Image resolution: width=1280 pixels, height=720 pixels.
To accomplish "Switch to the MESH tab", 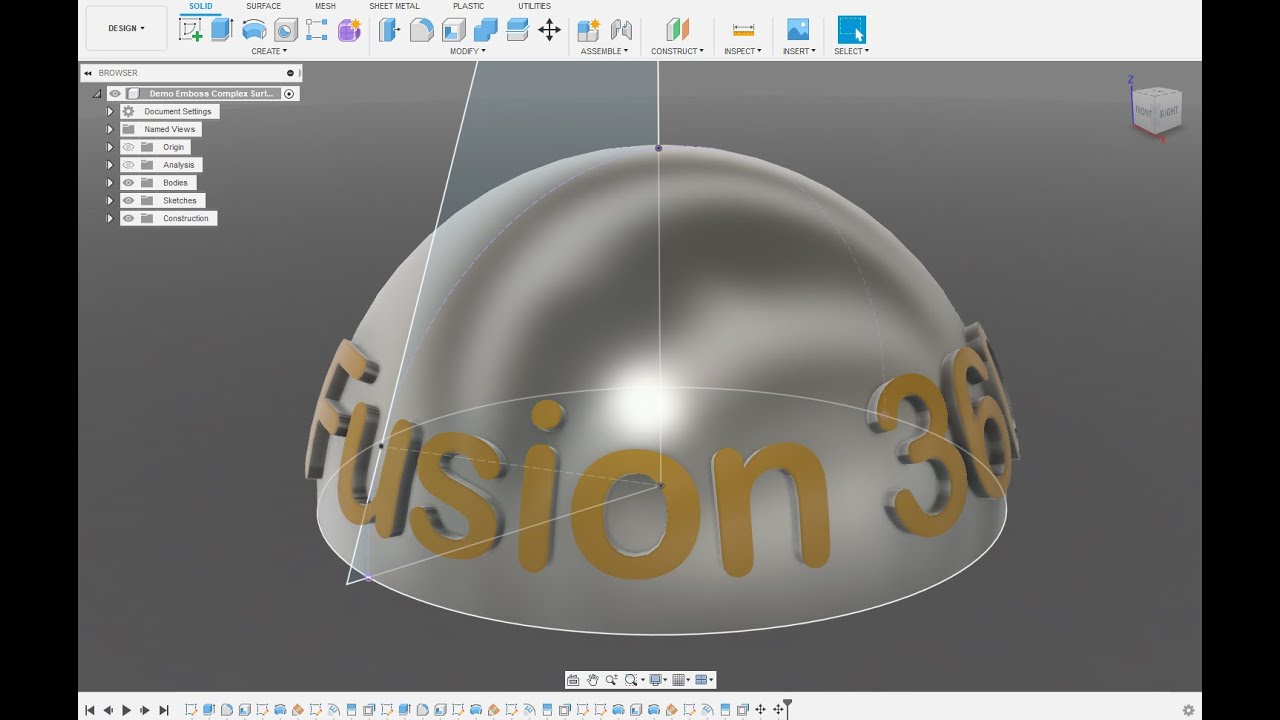I will click(325, 6).
